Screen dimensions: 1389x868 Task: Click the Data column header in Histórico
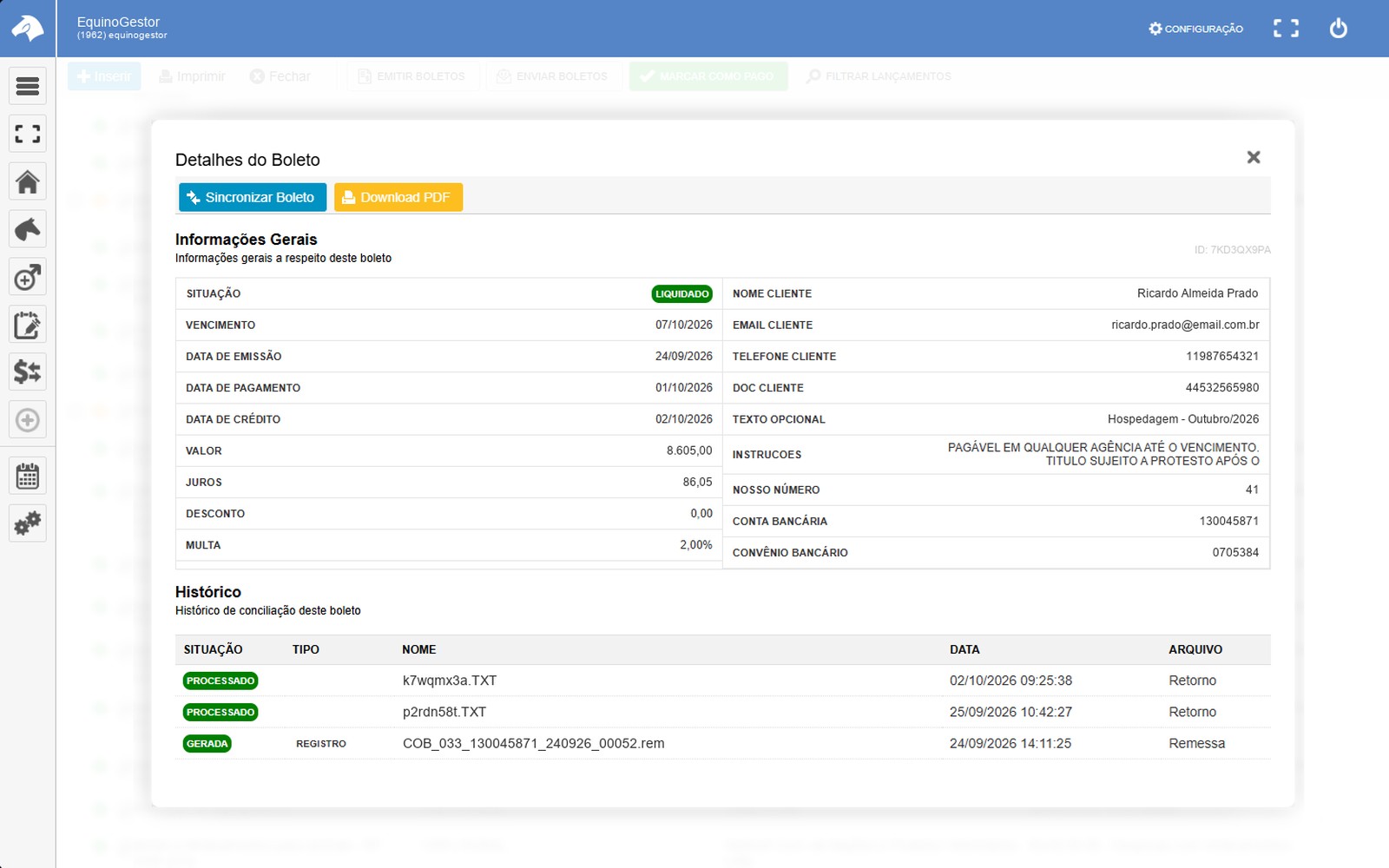click(x=964, y=649)
